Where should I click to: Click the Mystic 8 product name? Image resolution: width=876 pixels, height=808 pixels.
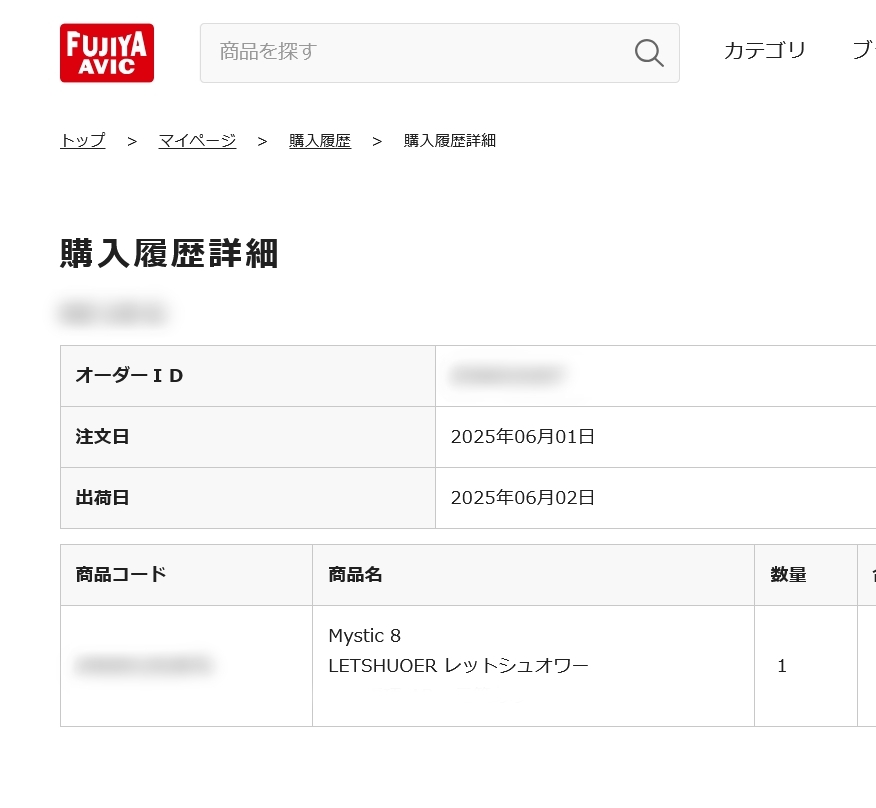point(364,635)
